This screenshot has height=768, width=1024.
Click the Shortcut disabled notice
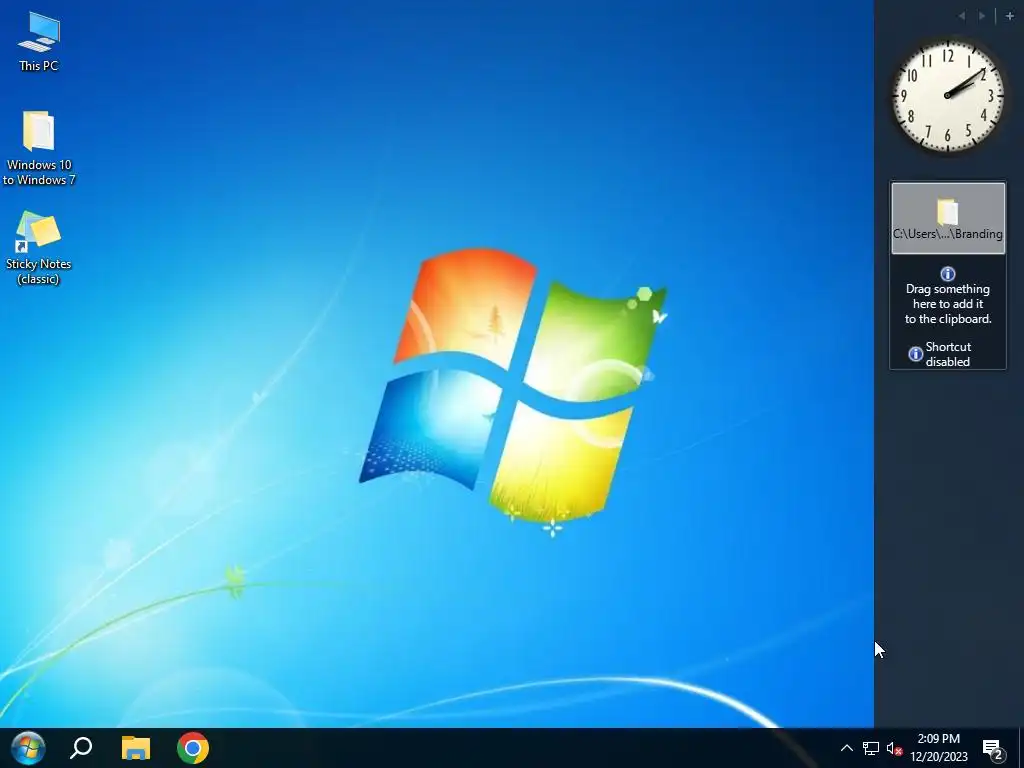940,354
